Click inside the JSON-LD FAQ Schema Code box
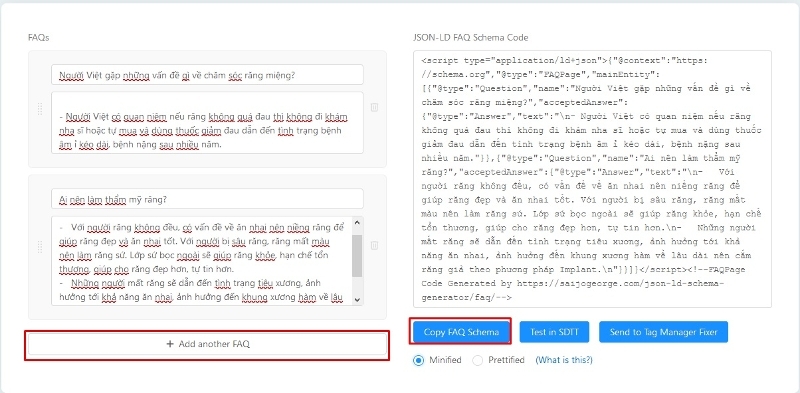 coord(592,179)
